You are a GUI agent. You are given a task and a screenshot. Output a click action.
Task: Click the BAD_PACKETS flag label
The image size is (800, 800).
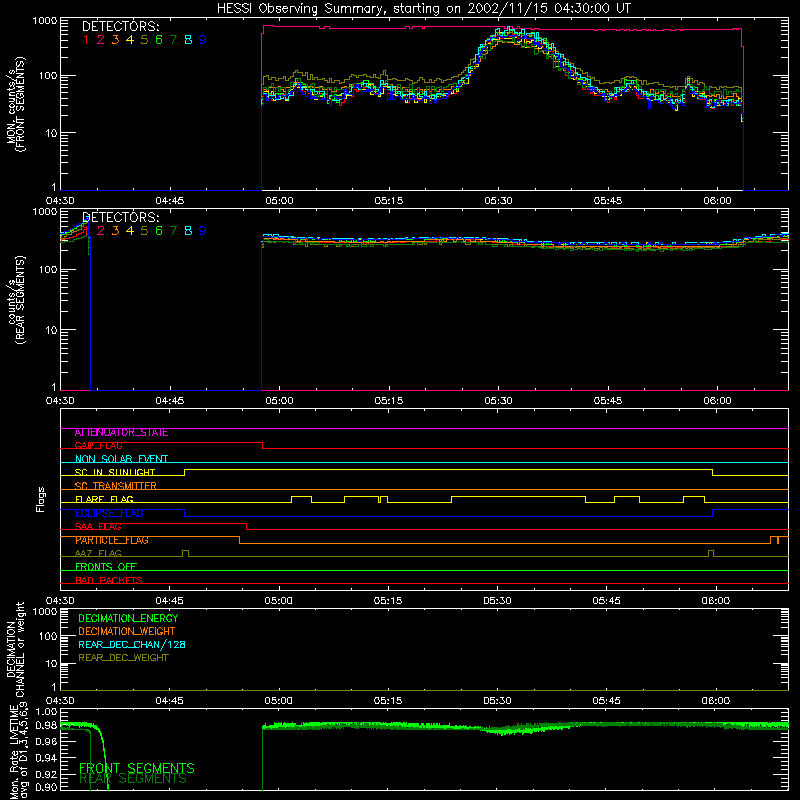click(109, 580)
